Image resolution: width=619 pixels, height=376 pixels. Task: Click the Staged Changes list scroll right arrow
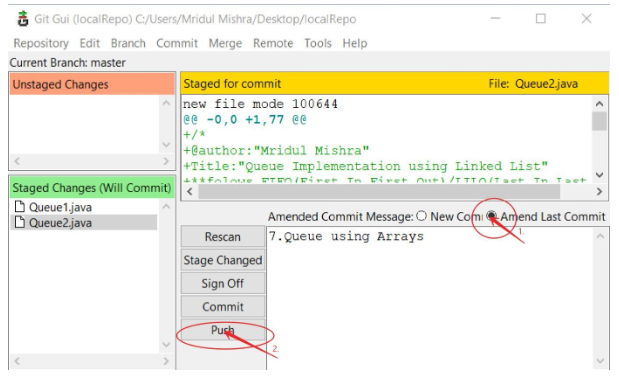coord(166,361)
